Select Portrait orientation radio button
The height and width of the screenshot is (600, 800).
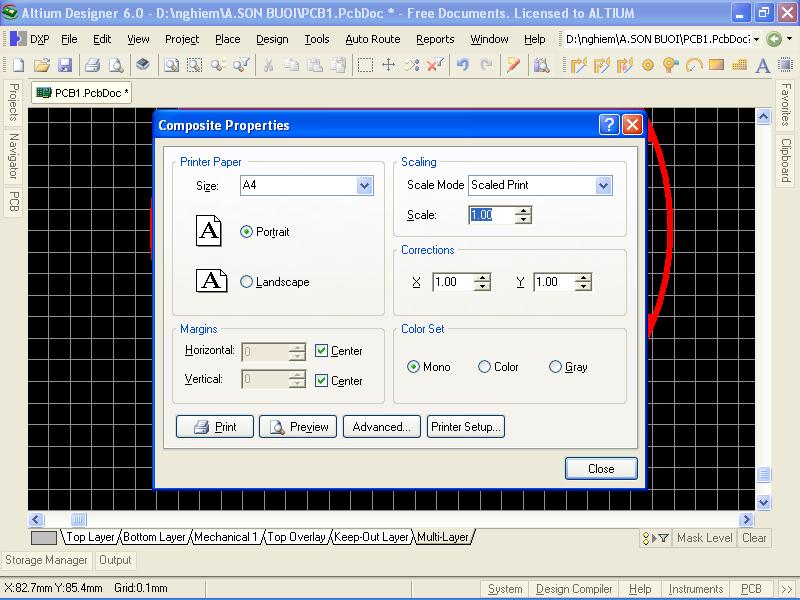[246, 232]
